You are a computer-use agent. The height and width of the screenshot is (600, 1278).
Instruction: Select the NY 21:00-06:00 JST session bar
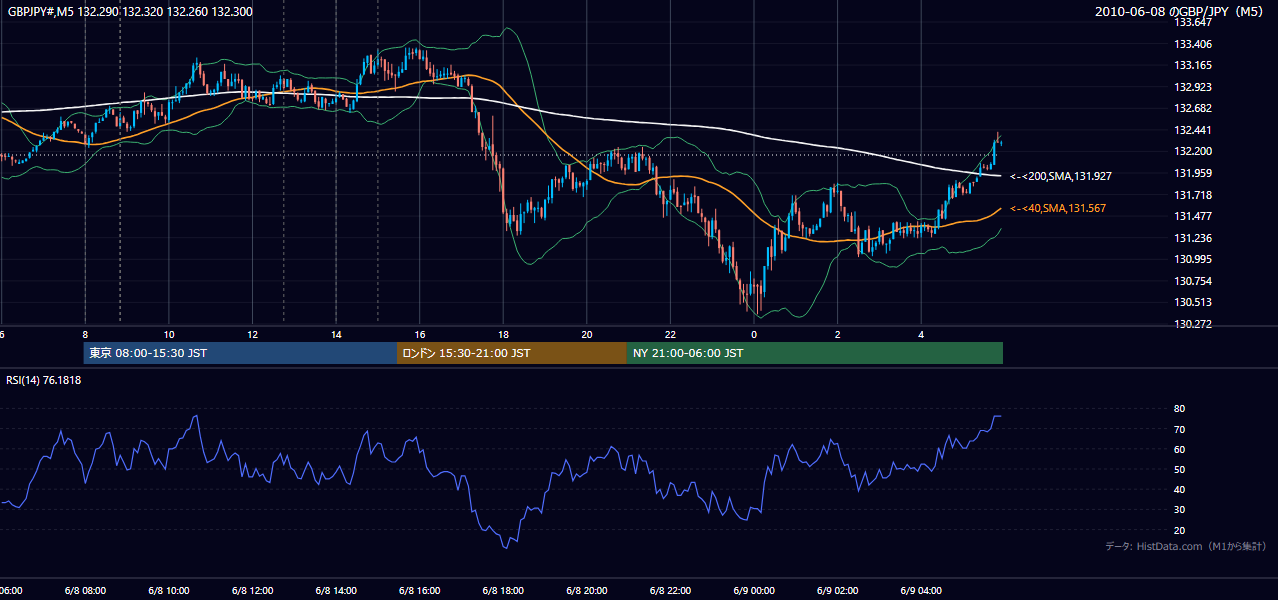[815, 353]
